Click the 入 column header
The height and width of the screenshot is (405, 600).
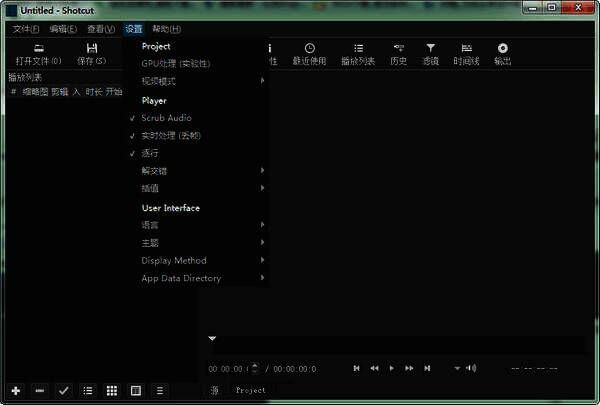77,92
